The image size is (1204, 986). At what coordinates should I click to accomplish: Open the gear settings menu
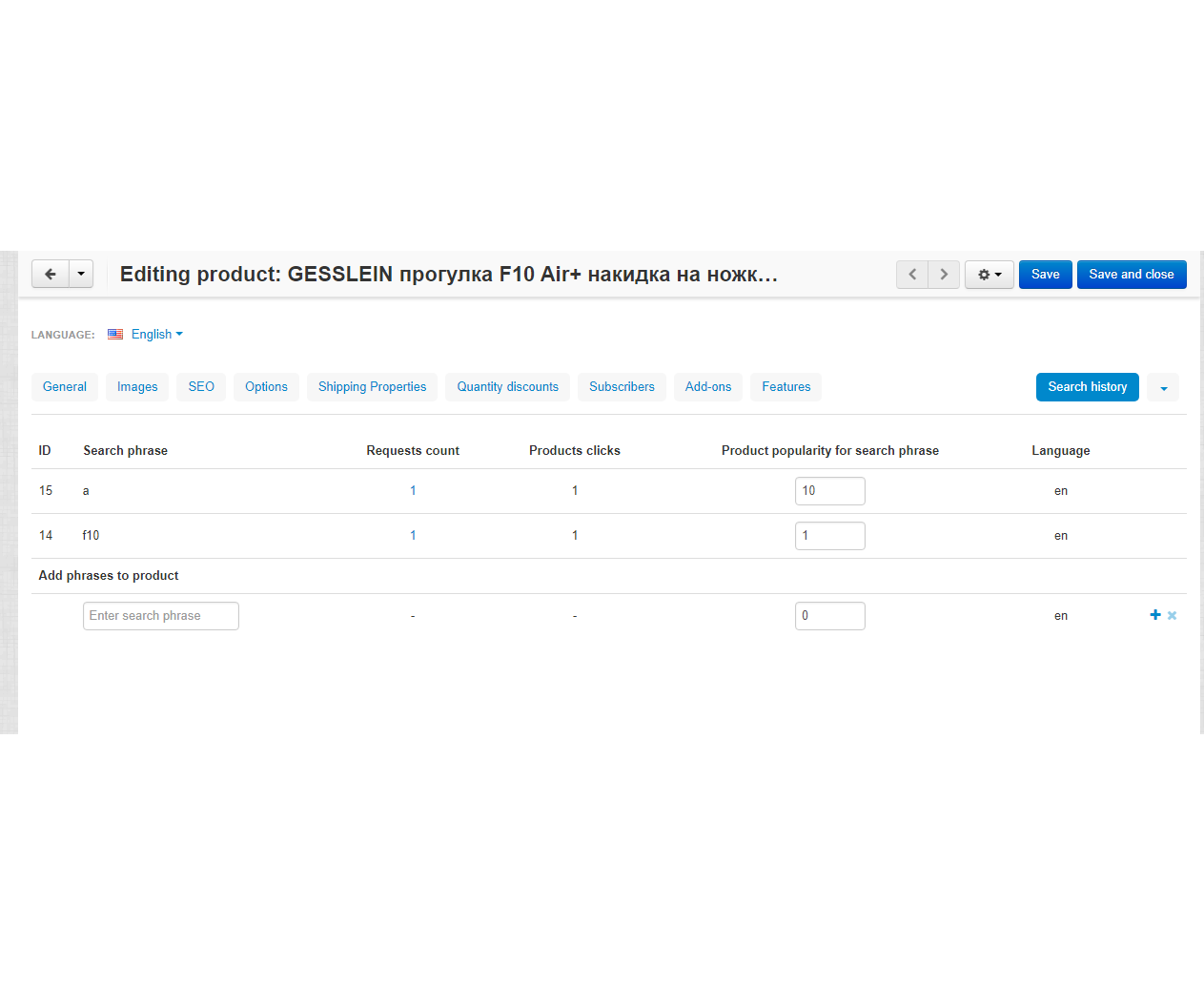(989, 275)
